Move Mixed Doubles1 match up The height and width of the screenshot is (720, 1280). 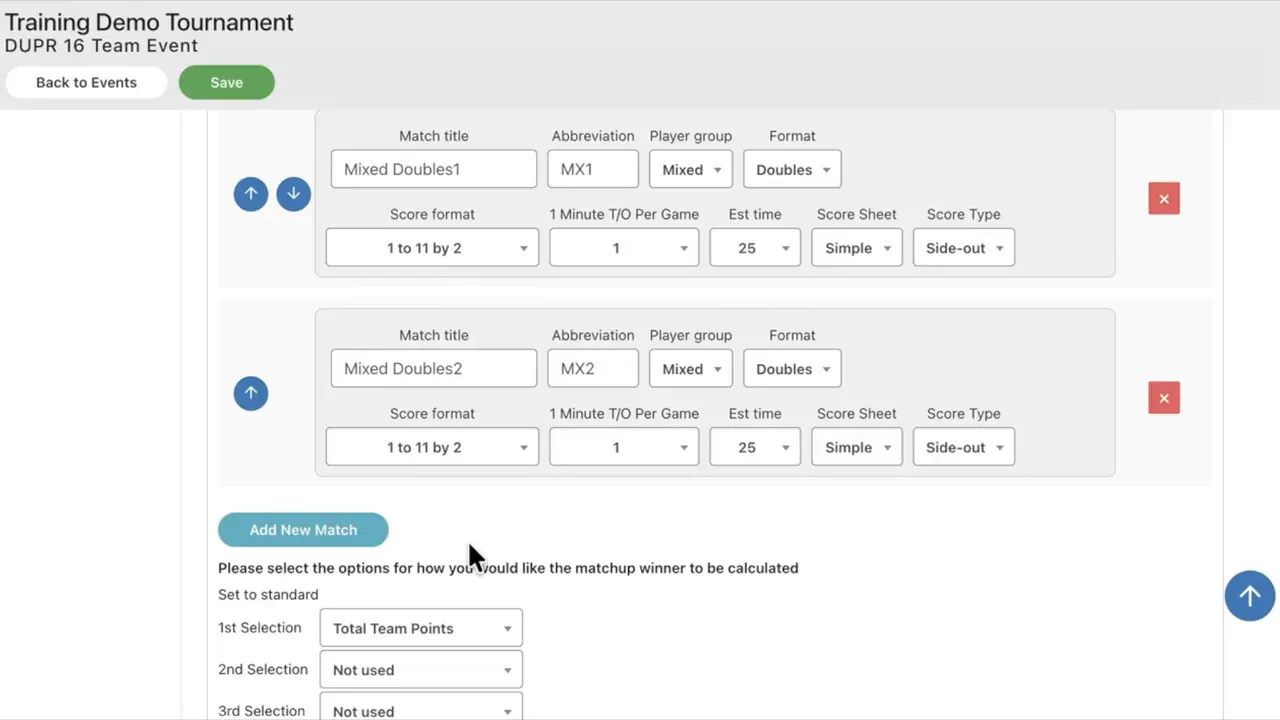pos(251,194)
